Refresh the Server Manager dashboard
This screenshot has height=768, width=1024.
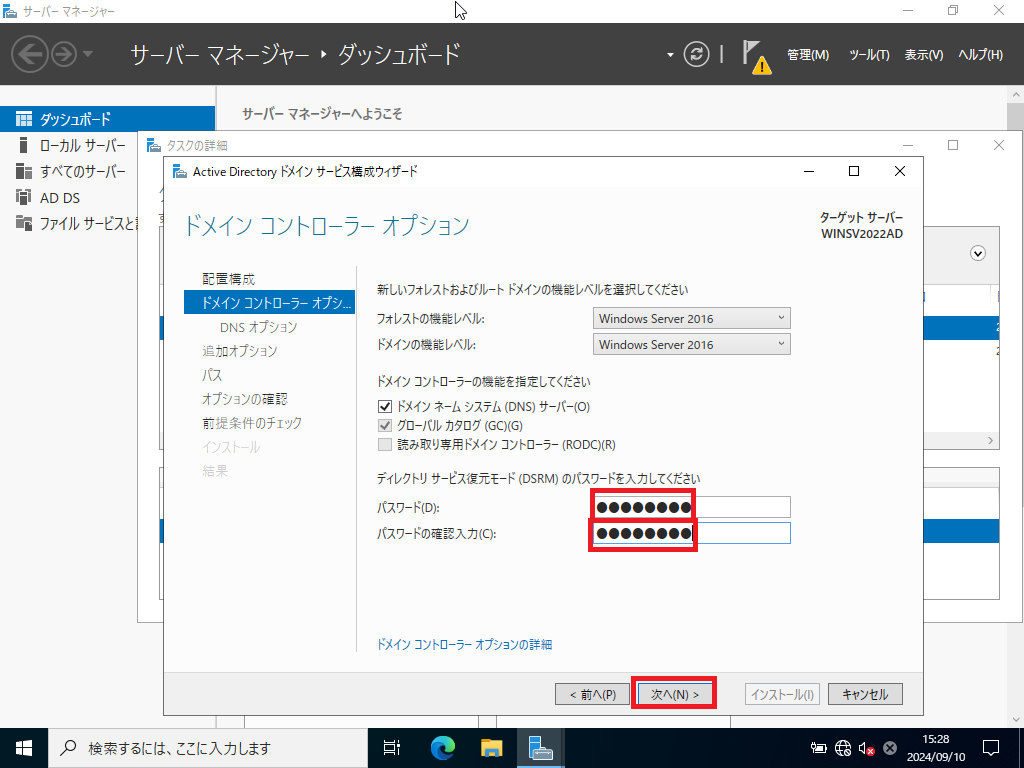point(696,54)
